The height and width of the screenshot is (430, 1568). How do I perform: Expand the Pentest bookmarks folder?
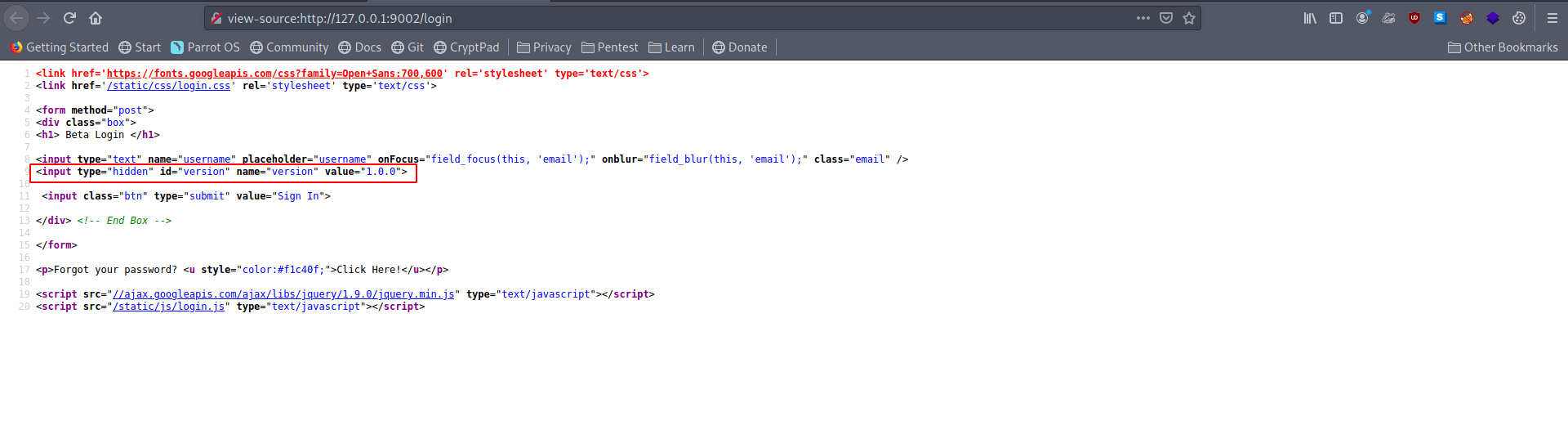click(609, 47)
